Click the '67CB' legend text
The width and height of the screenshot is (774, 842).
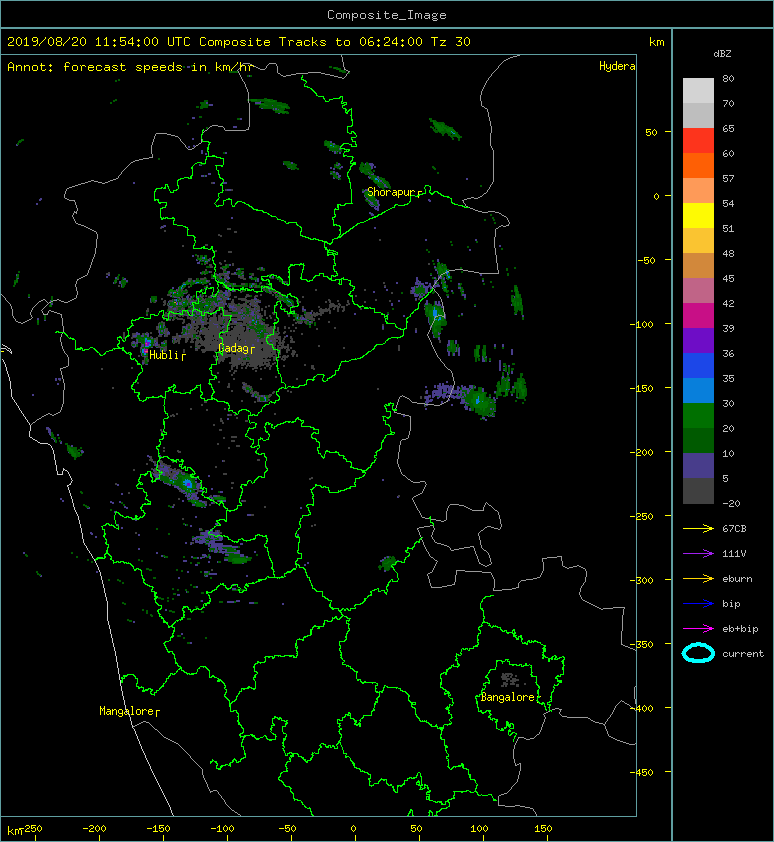pyautogui.click(x=734, y=529)
